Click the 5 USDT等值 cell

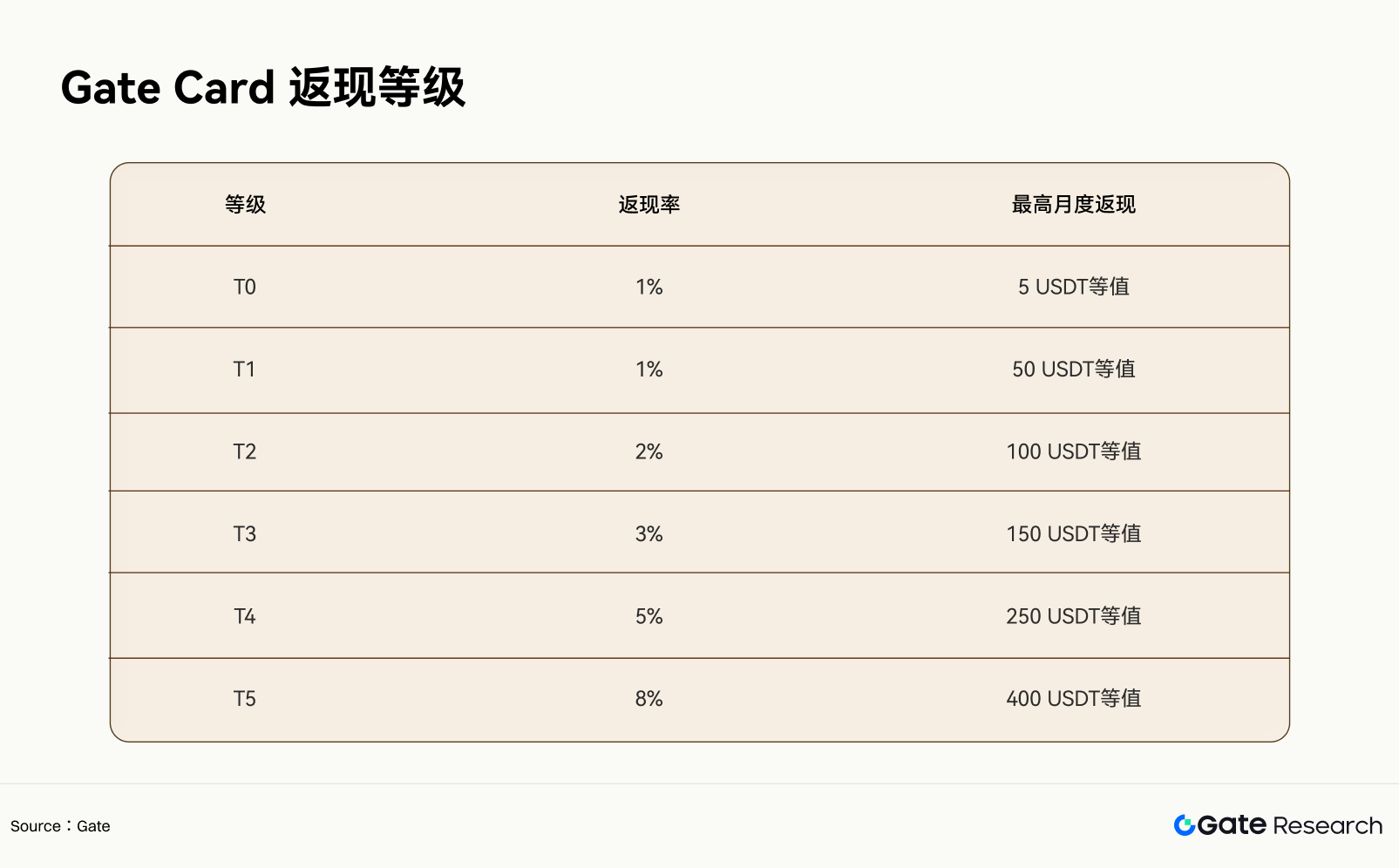click(x=1074, y=287)
